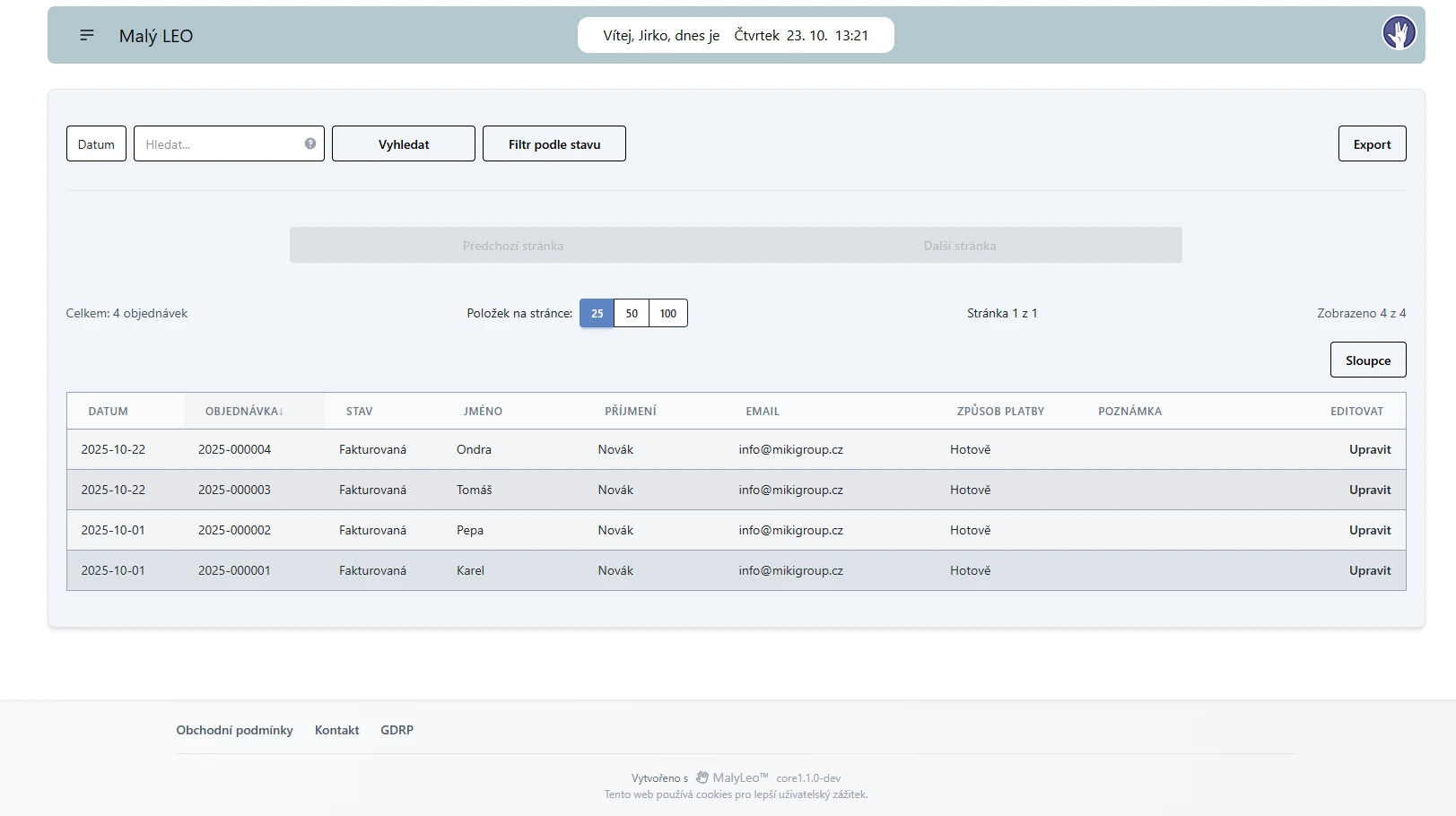Open the Sloupce column chooser

tap(1367, 360)
